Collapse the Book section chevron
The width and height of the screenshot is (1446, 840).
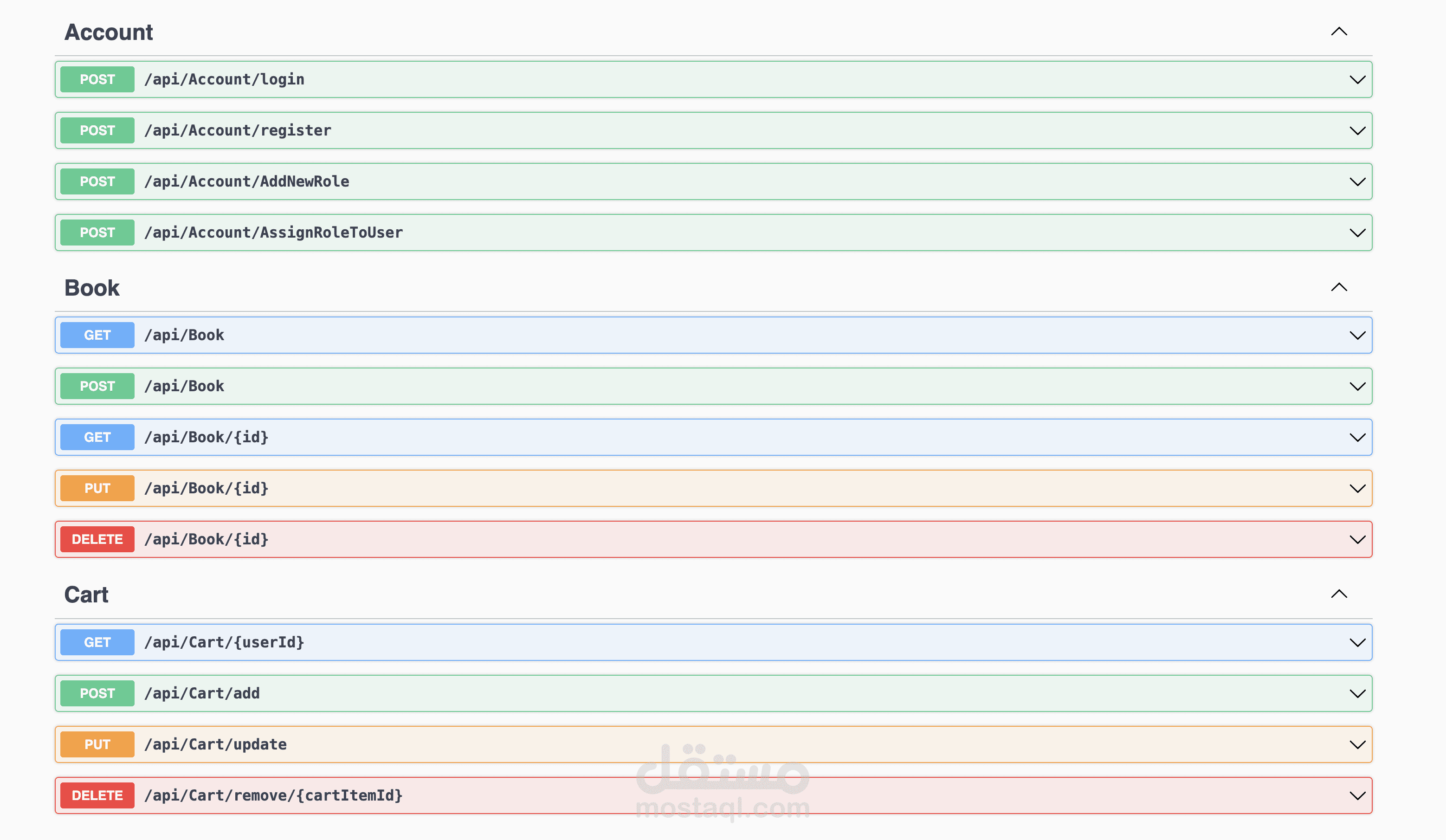[x=1339, y=287]
